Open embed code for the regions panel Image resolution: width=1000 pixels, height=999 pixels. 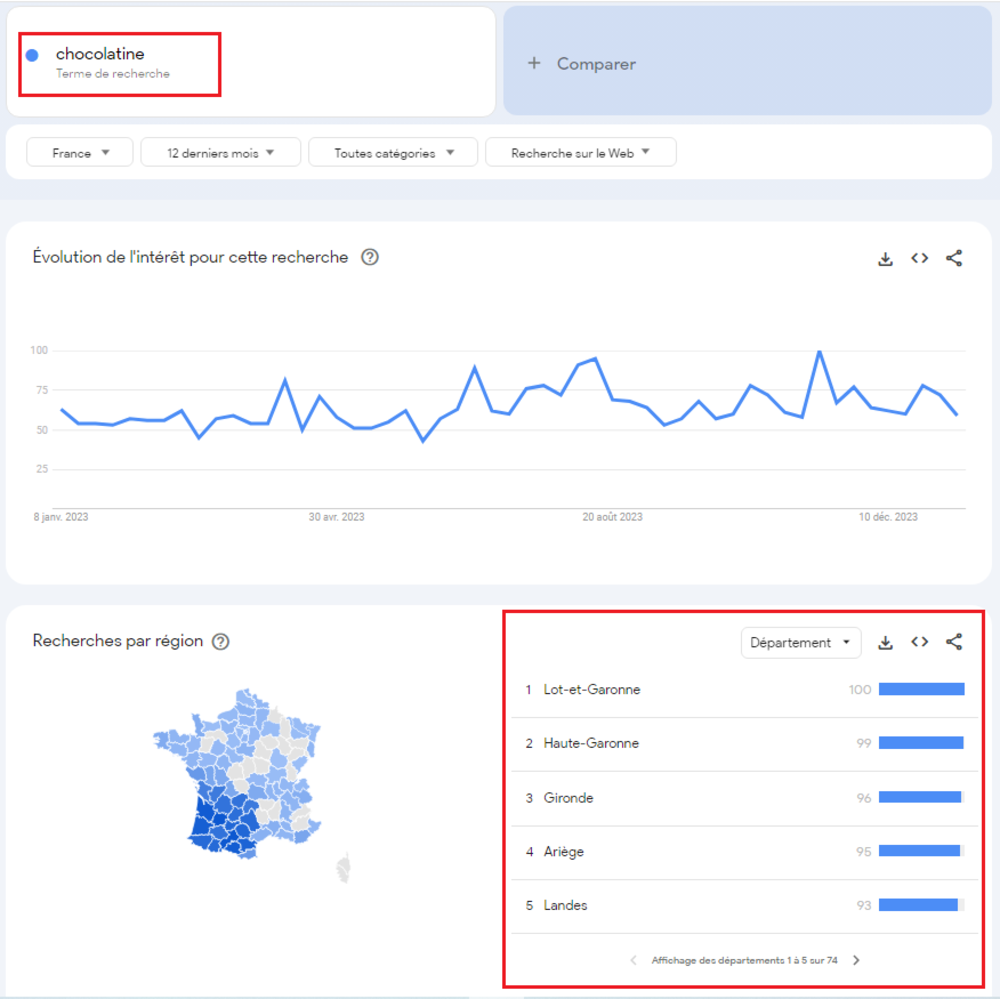919,642
